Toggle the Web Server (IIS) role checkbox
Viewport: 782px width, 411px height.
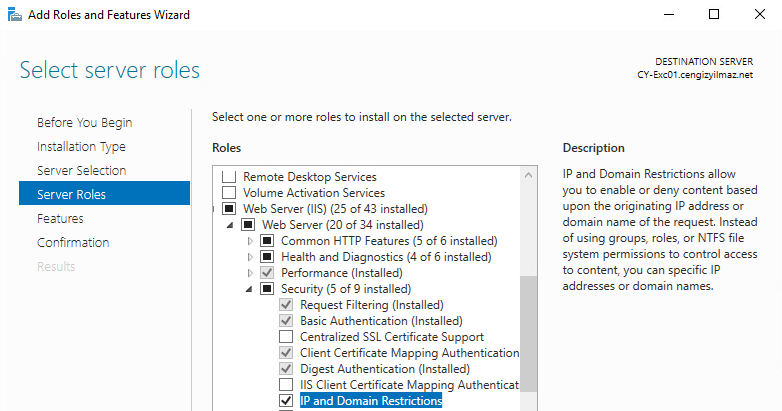pos(229,209)
